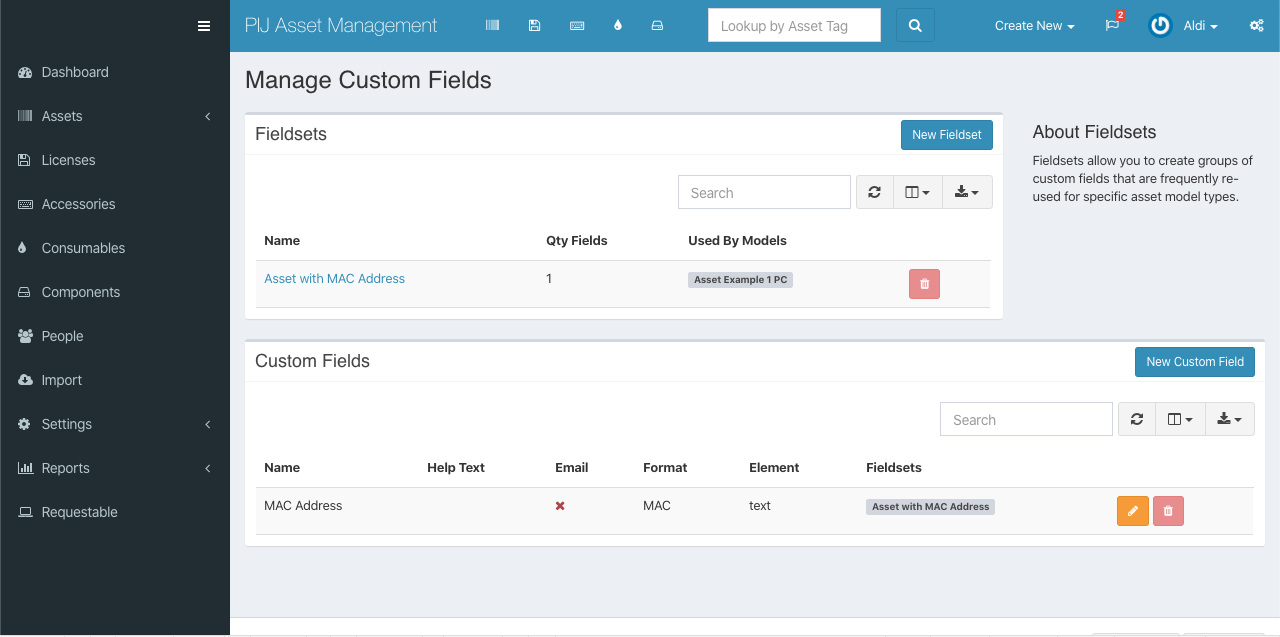Open Assets via top navbar barcode icon

pyautogui.click(x=492, y=26)
